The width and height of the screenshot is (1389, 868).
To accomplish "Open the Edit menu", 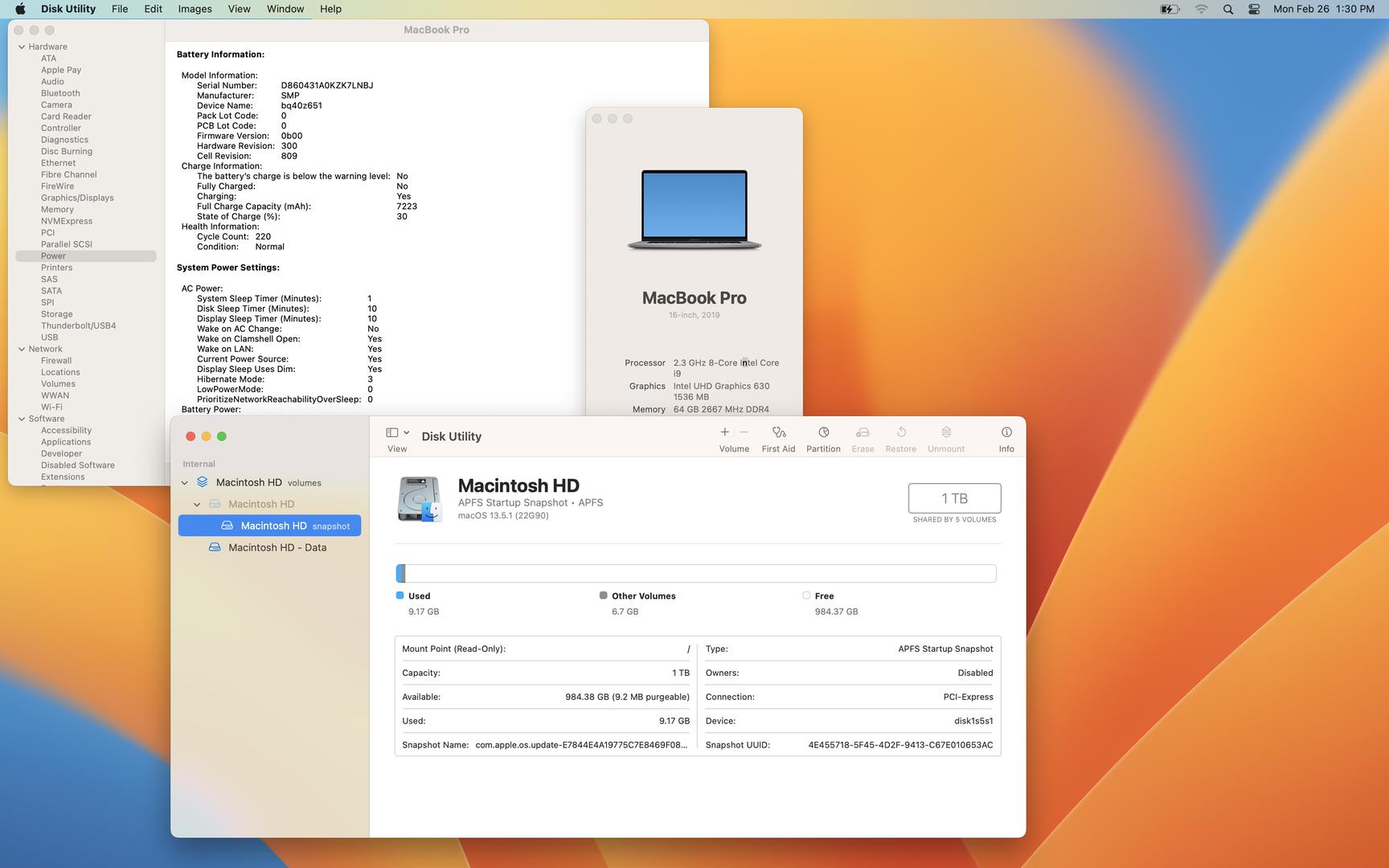I will click(x=153, y=9).
